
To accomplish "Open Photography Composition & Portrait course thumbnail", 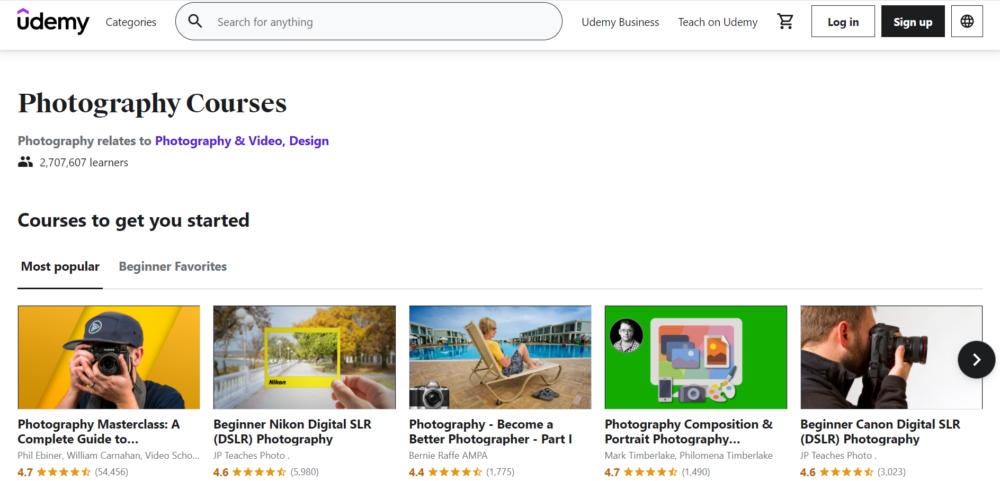I will 696,357.
